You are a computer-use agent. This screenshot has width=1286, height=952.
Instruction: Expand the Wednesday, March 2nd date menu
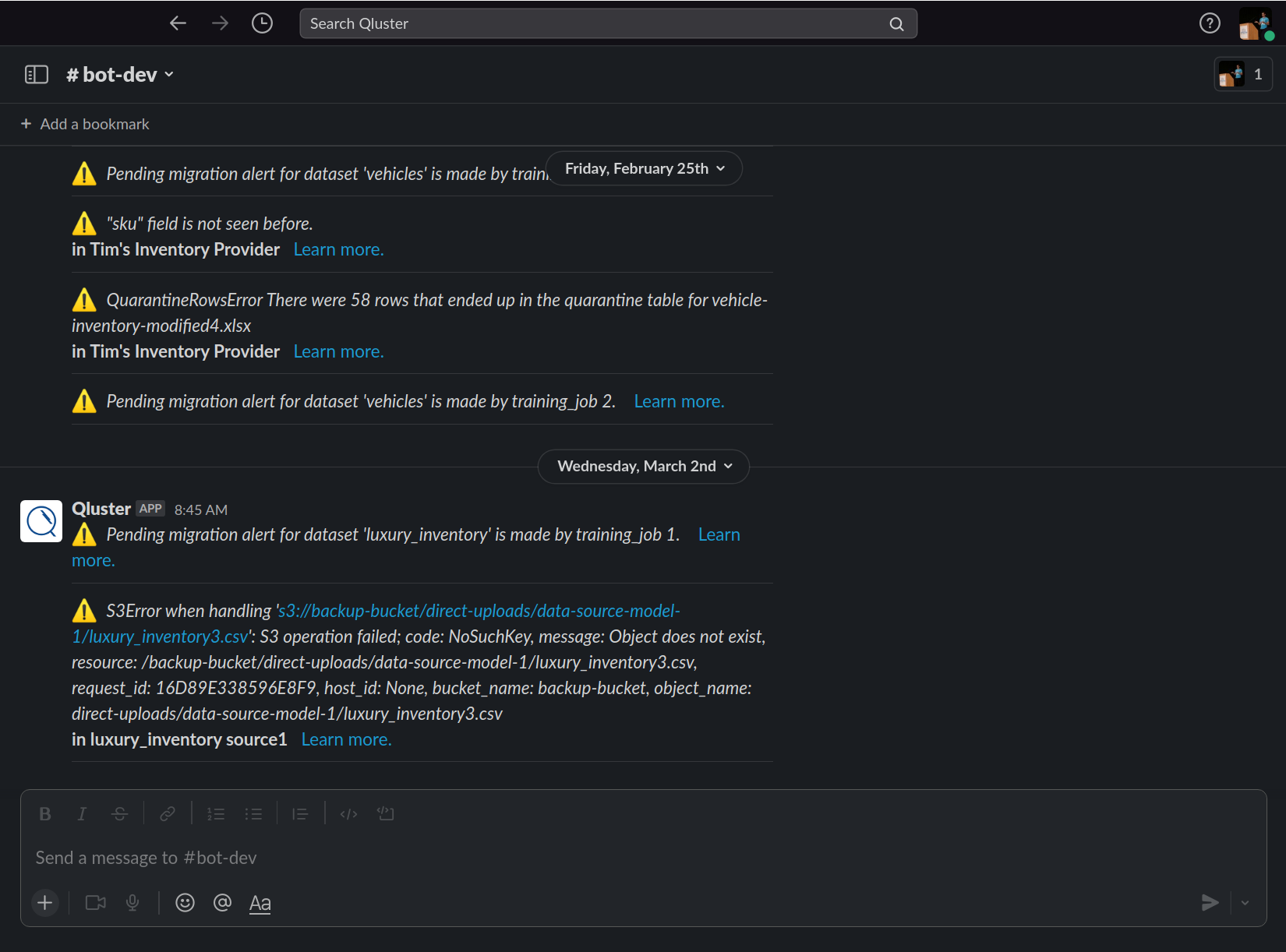coord(644,467)
